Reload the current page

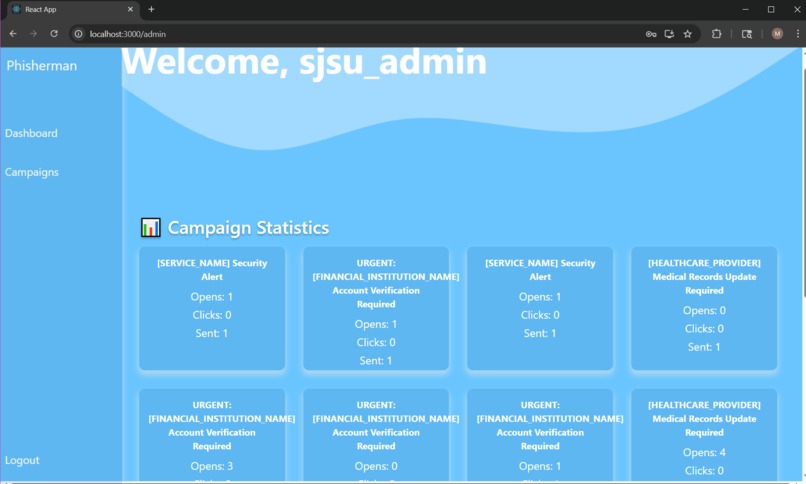click(54, 34)
